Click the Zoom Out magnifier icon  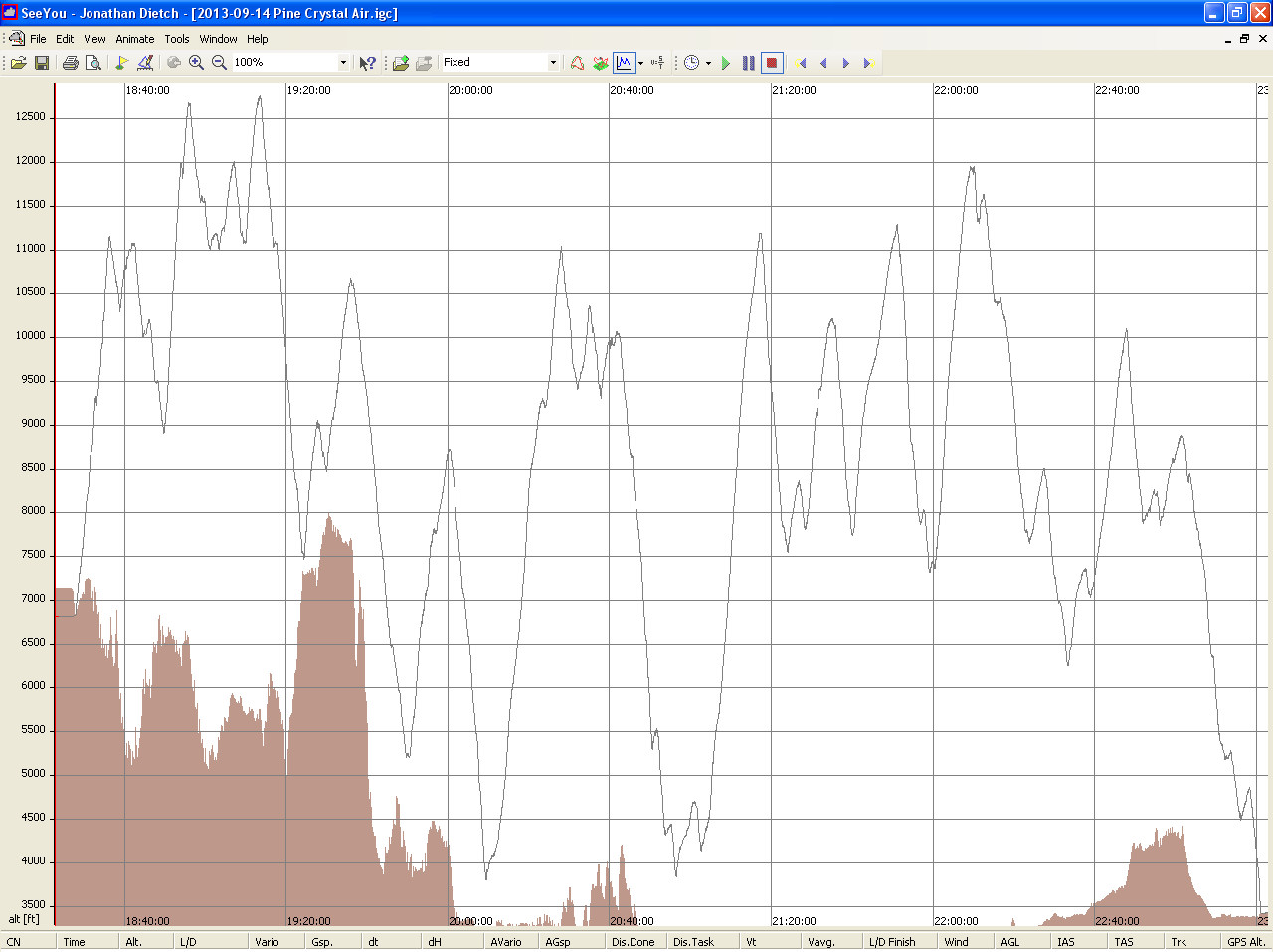click(x=220, y=63)
